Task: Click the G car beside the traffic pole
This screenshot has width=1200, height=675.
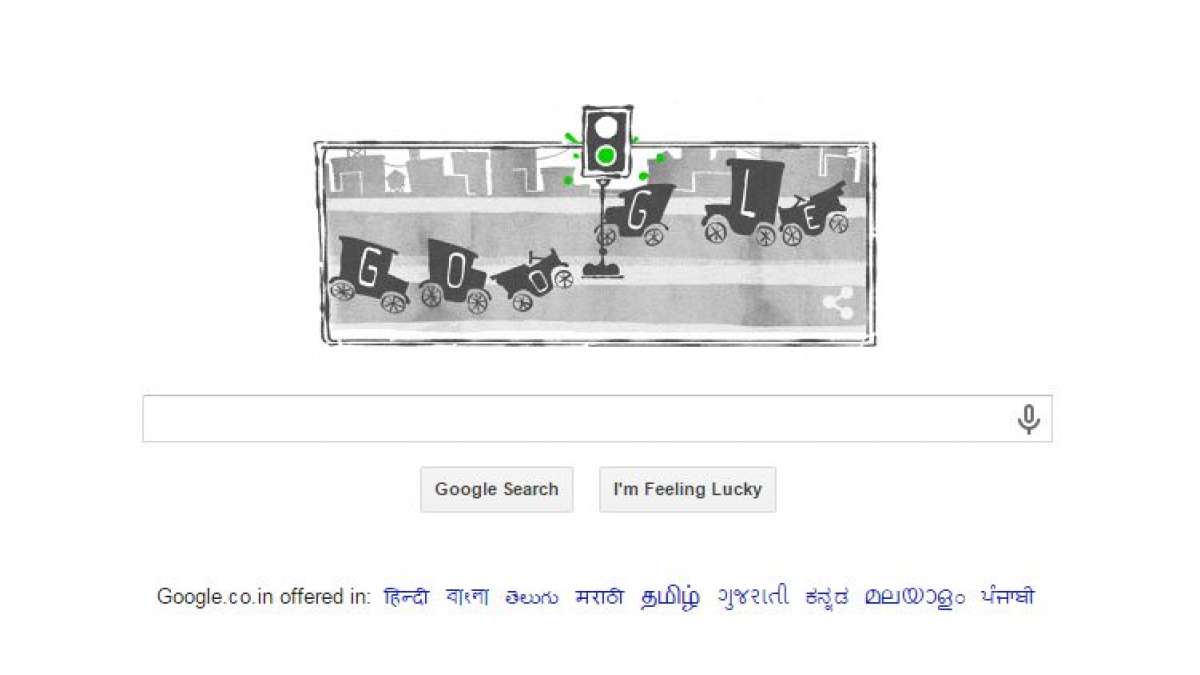Action: click(x=636, y=216)
